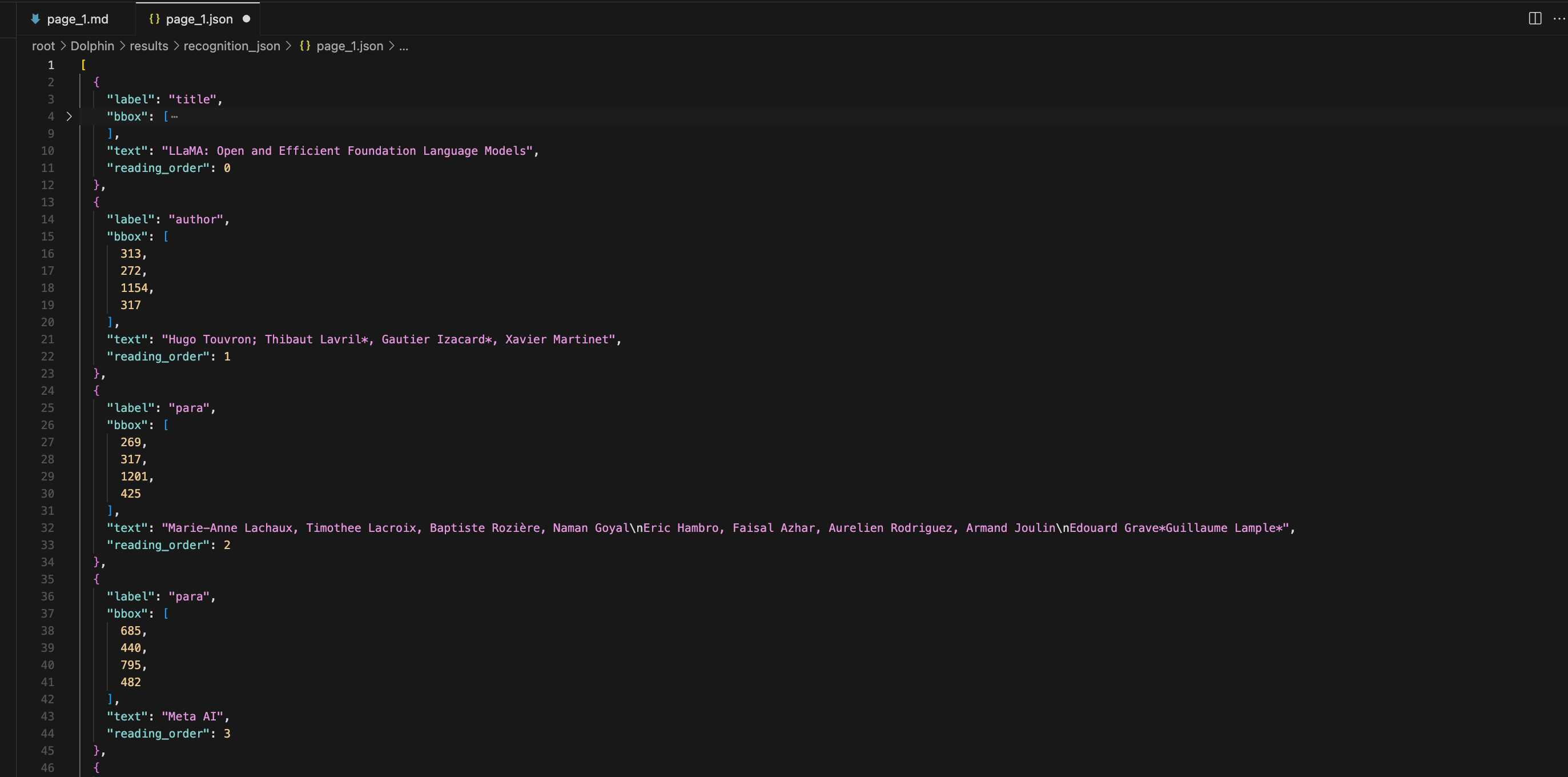Image resolution: width=1568 pixels, height=777 pixels.
Task: Click the value 482 on line 41
Action: (130, 683)
